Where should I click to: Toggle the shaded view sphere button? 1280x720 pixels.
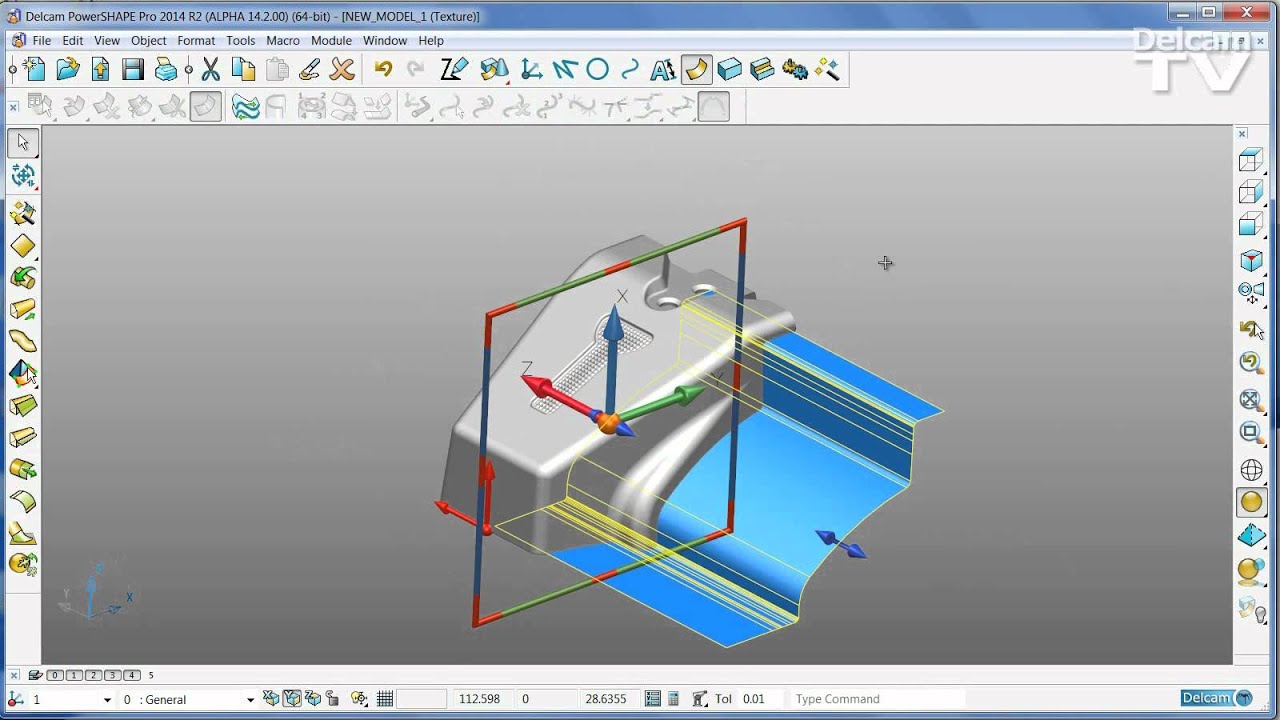click(1251, 502)
